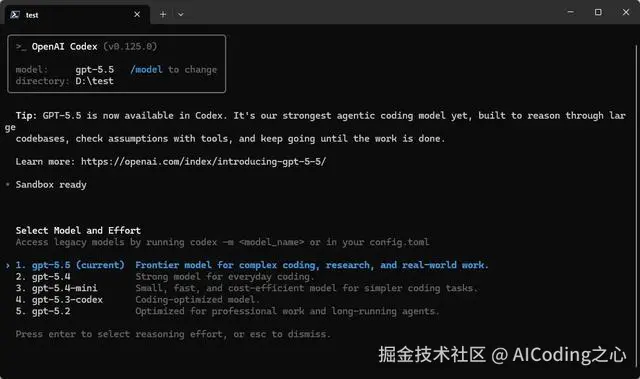Click the Access legacy models hint line
Screen dimensions: 640x379
222,242
